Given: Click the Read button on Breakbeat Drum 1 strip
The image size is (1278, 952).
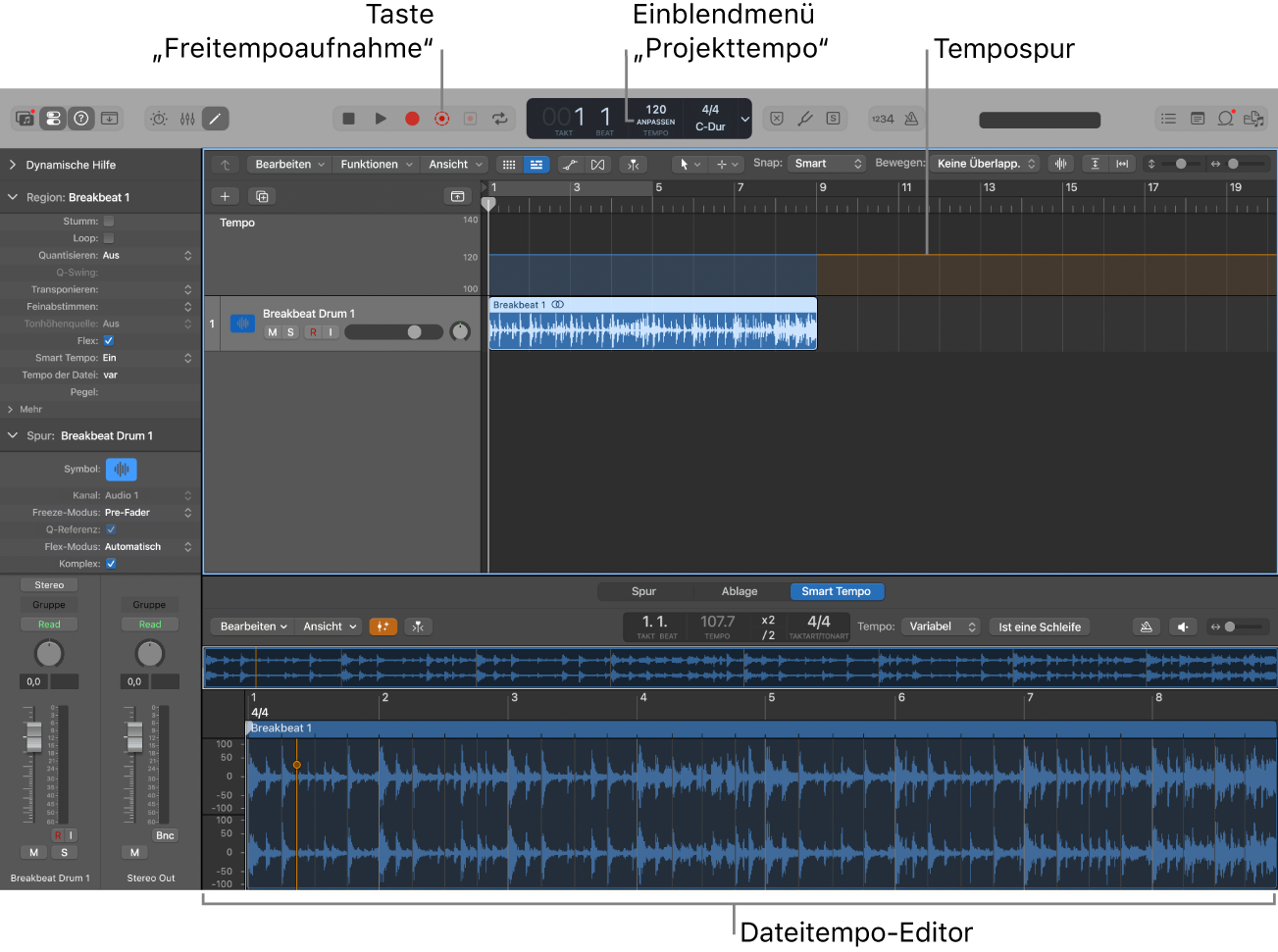Looking at the screenshot, I should click(x=49, y=625).
